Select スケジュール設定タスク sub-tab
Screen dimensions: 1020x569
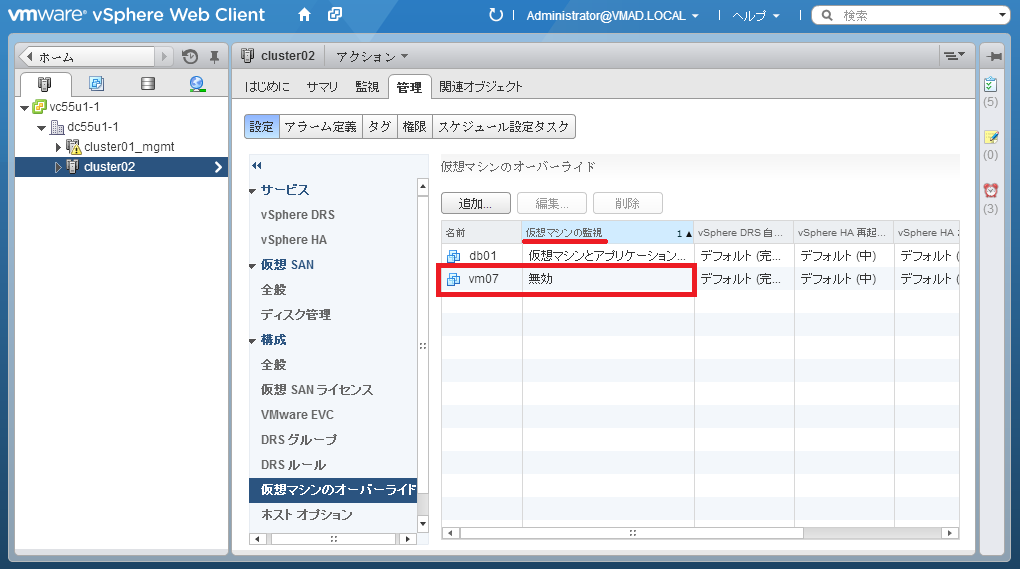point(503,127)
